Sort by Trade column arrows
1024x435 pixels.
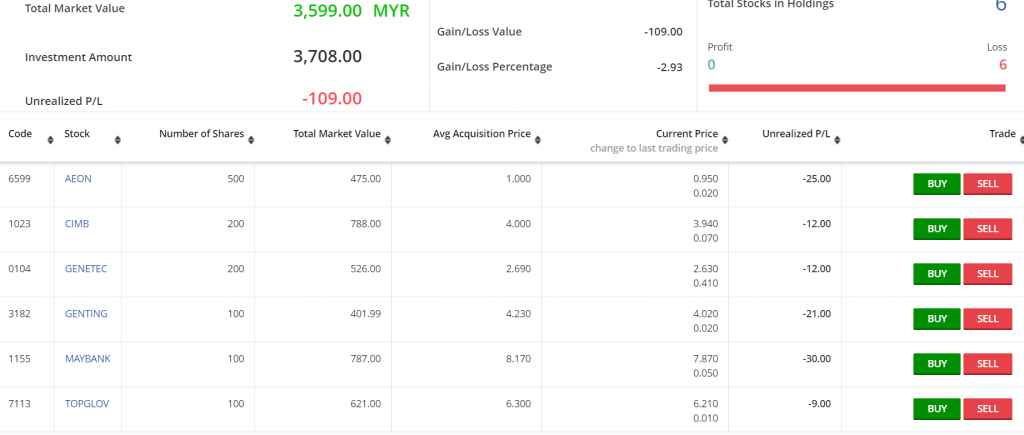[x=1021, y=140]
